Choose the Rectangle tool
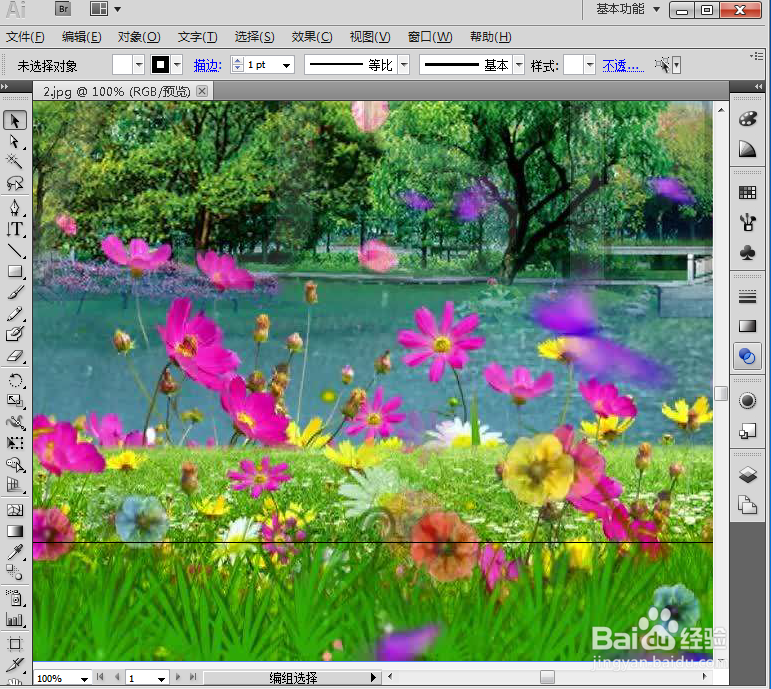 coord(15,271)
